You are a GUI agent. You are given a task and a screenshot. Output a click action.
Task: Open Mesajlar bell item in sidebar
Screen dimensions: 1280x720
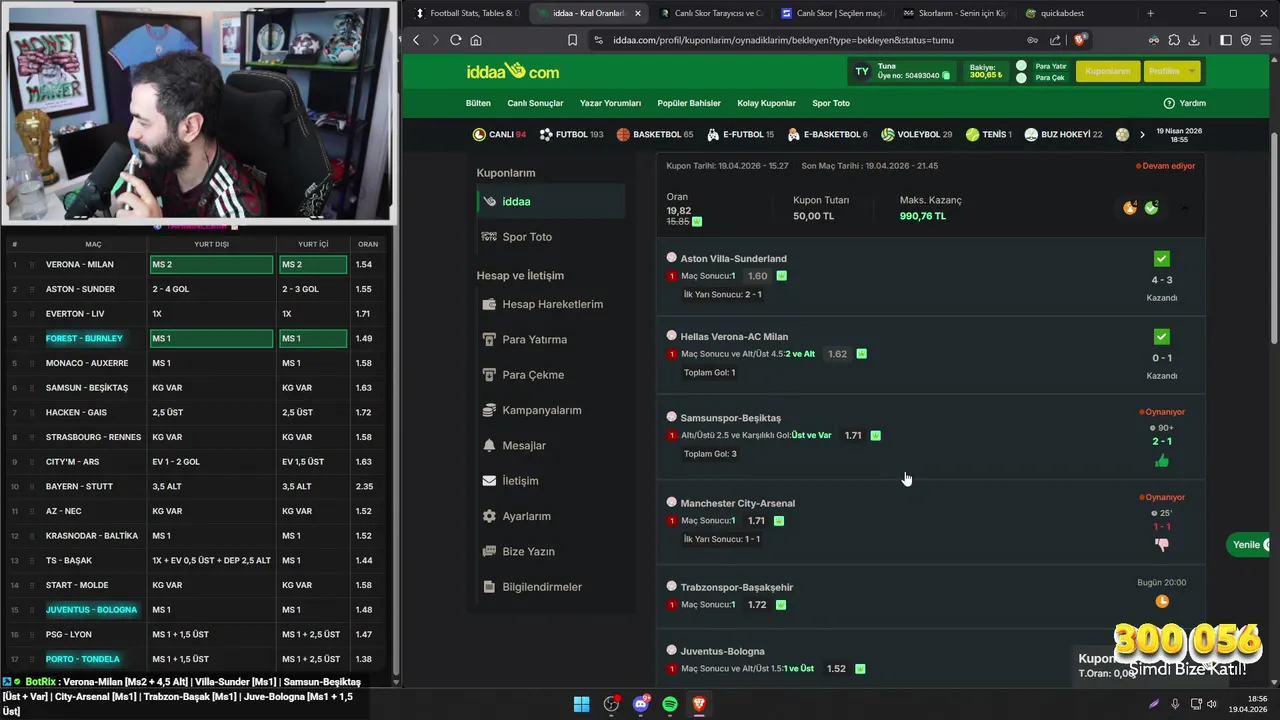coord(523,445)
